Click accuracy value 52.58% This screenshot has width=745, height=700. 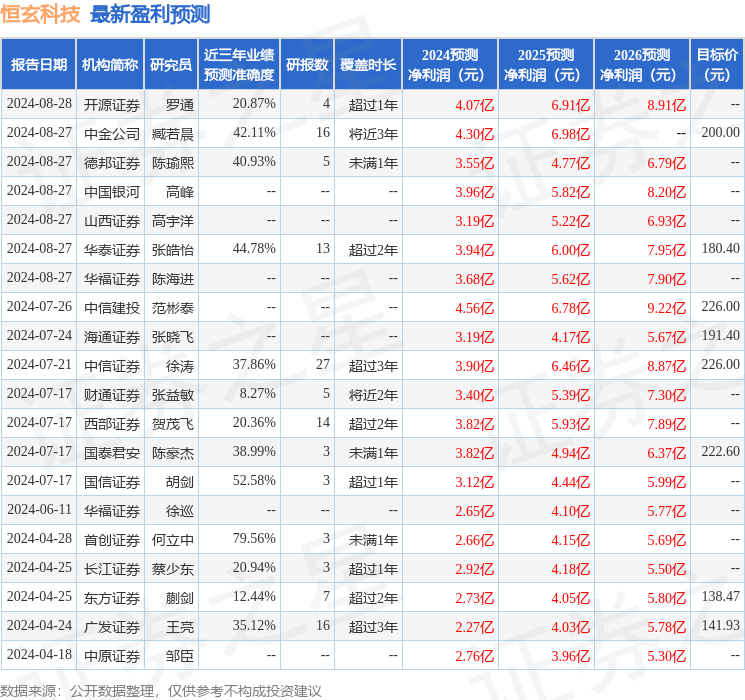point(254,480)
